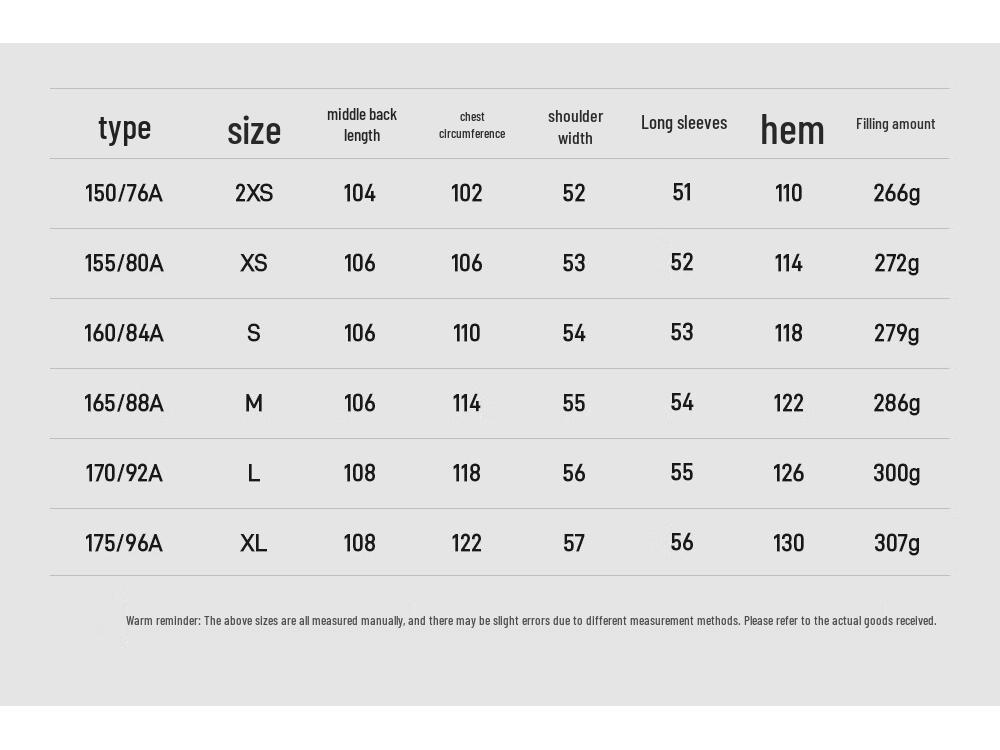Click the 'Filling amount' header
1000x750 pixels.
tap(895, 124)
